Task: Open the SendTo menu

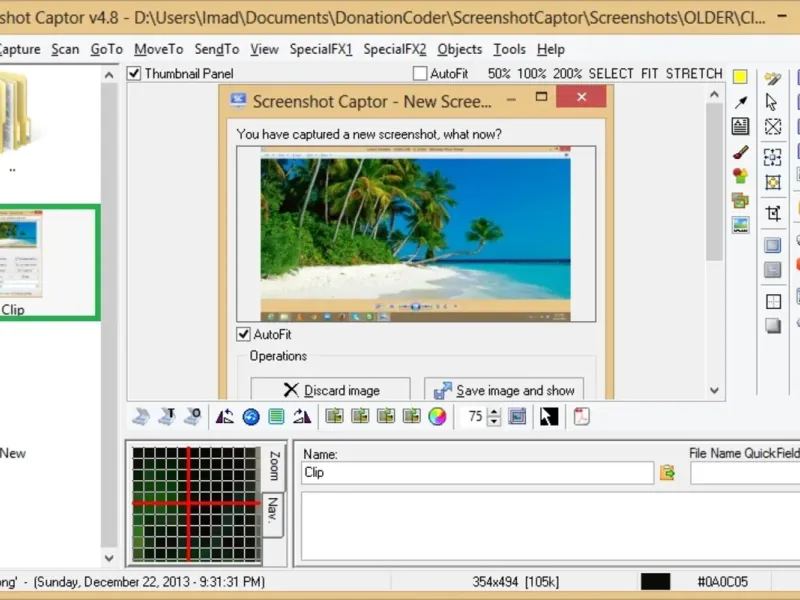Action: 217,49
